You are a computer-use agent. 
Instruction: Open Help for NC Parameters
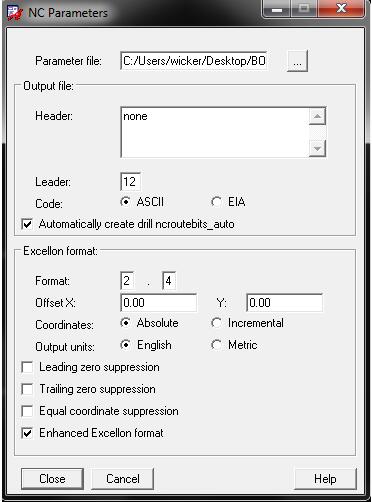325,479
